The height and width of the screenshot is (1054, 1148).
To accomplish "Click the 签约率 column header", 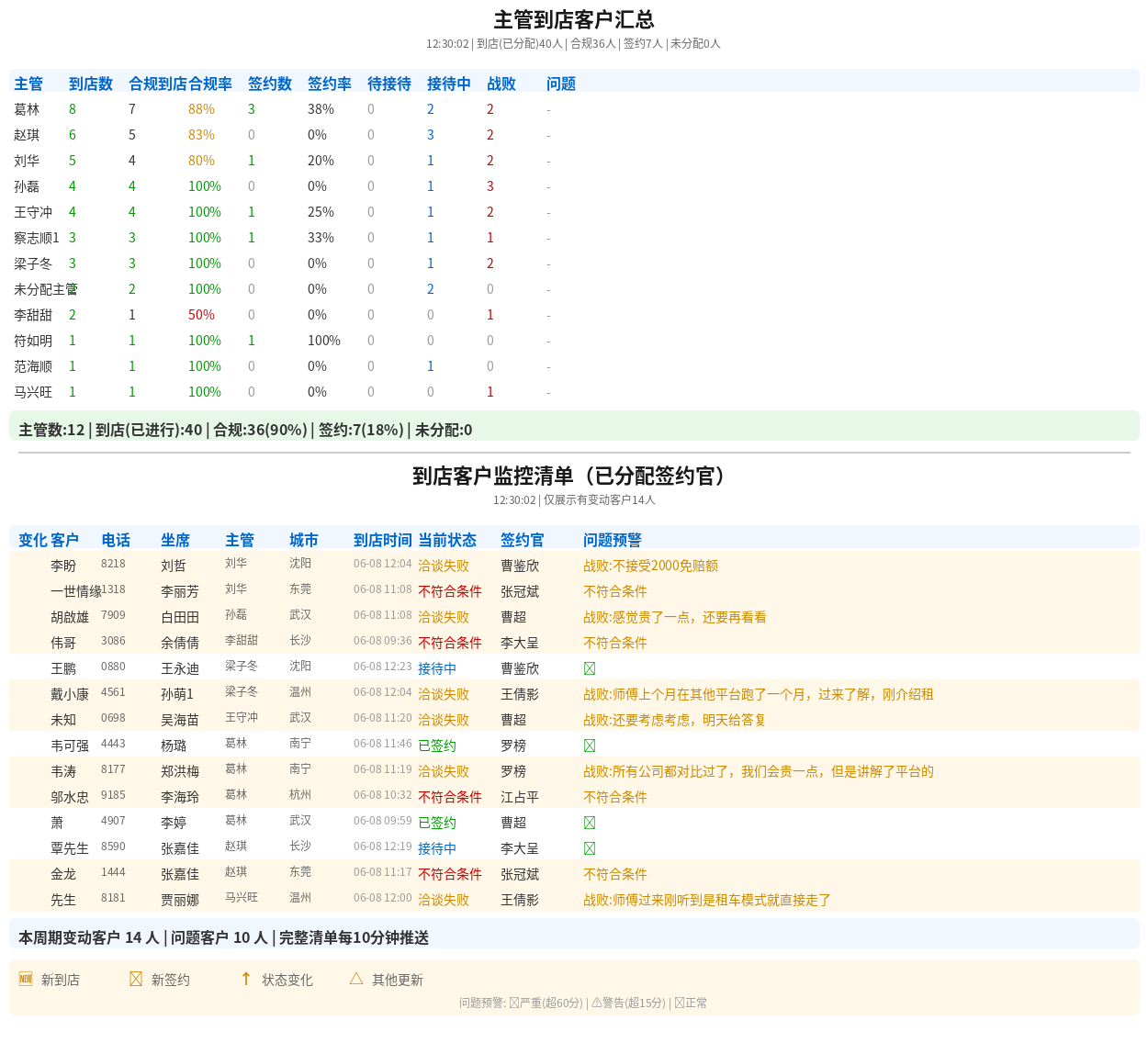I will 330,84.
